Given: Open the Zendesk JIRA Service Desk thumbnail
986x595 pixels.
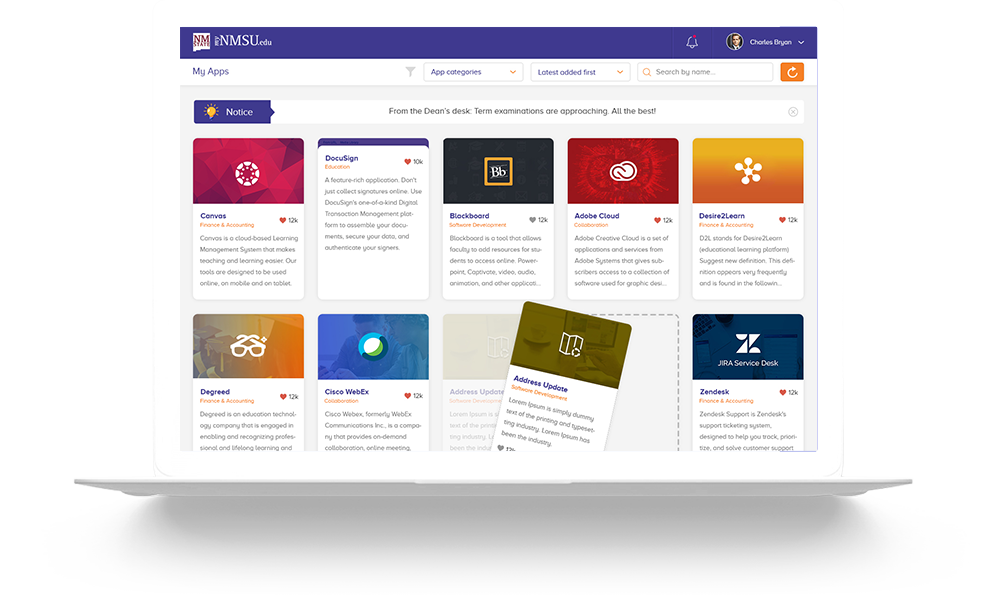Looking at the screenshot, I should click(748, 347).
